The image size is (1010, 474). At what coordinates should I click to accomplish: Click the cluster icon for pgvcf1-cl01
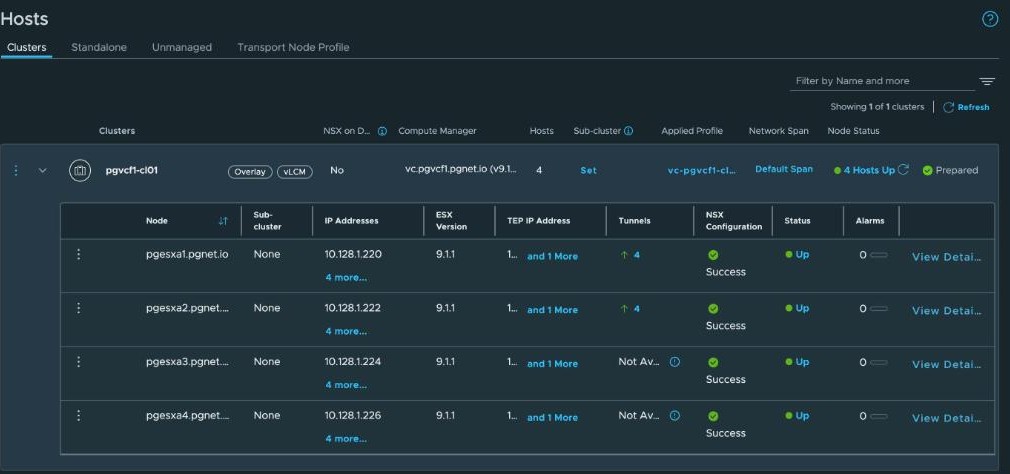[80, 171]
